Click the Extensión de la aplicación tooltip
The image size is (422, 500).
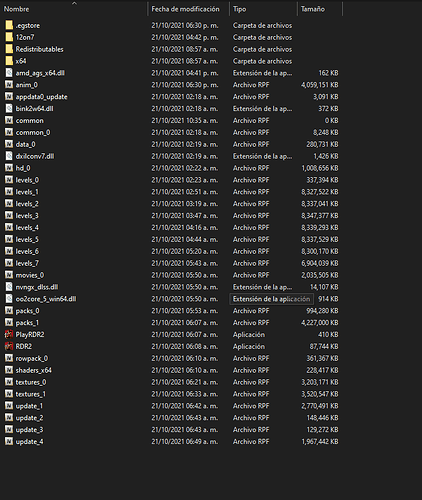point(271,299)
